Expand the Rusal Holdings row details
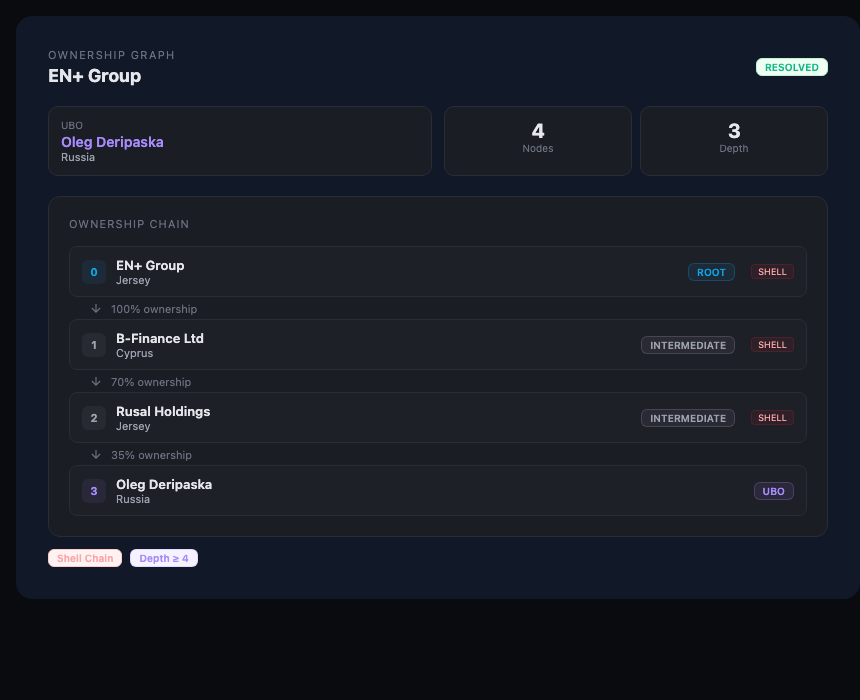This screenshot has height=700, width=860. (400, 418)
